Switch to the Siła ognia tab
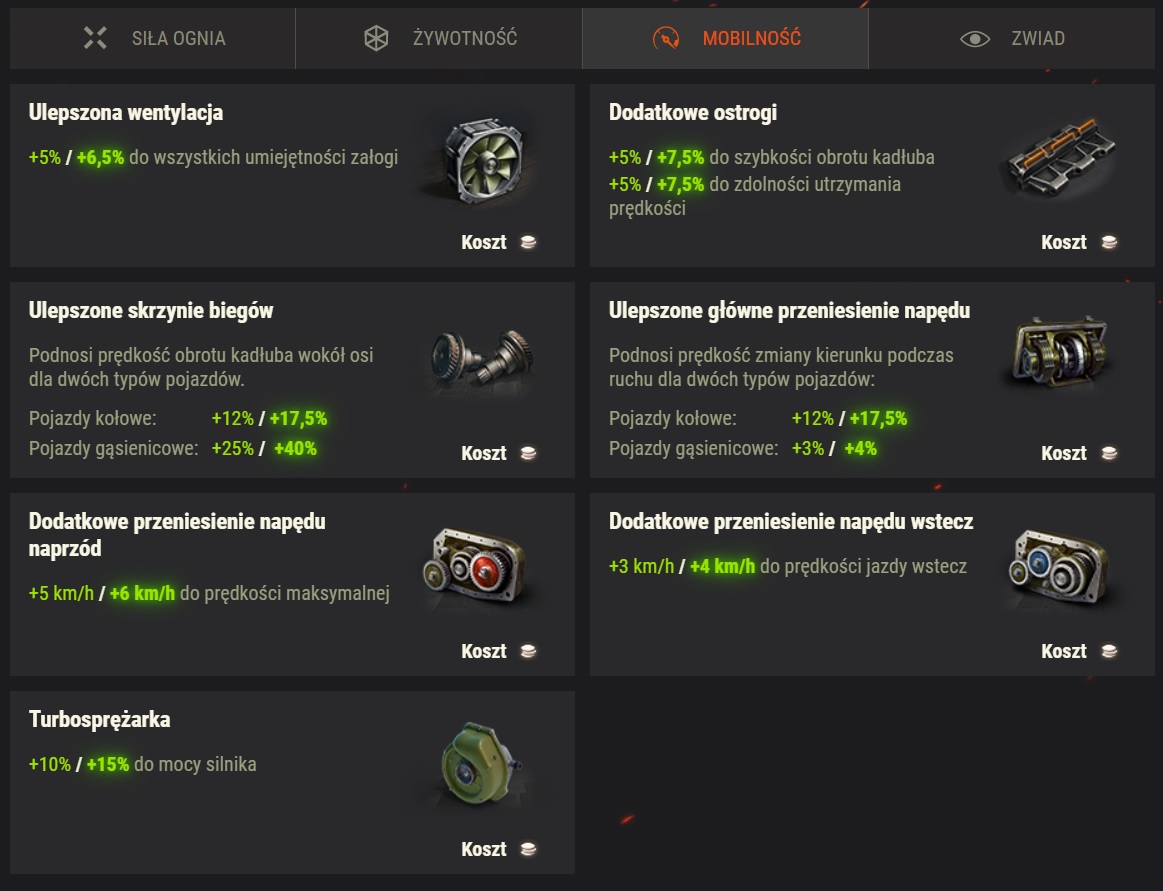 tap(153, 39)
